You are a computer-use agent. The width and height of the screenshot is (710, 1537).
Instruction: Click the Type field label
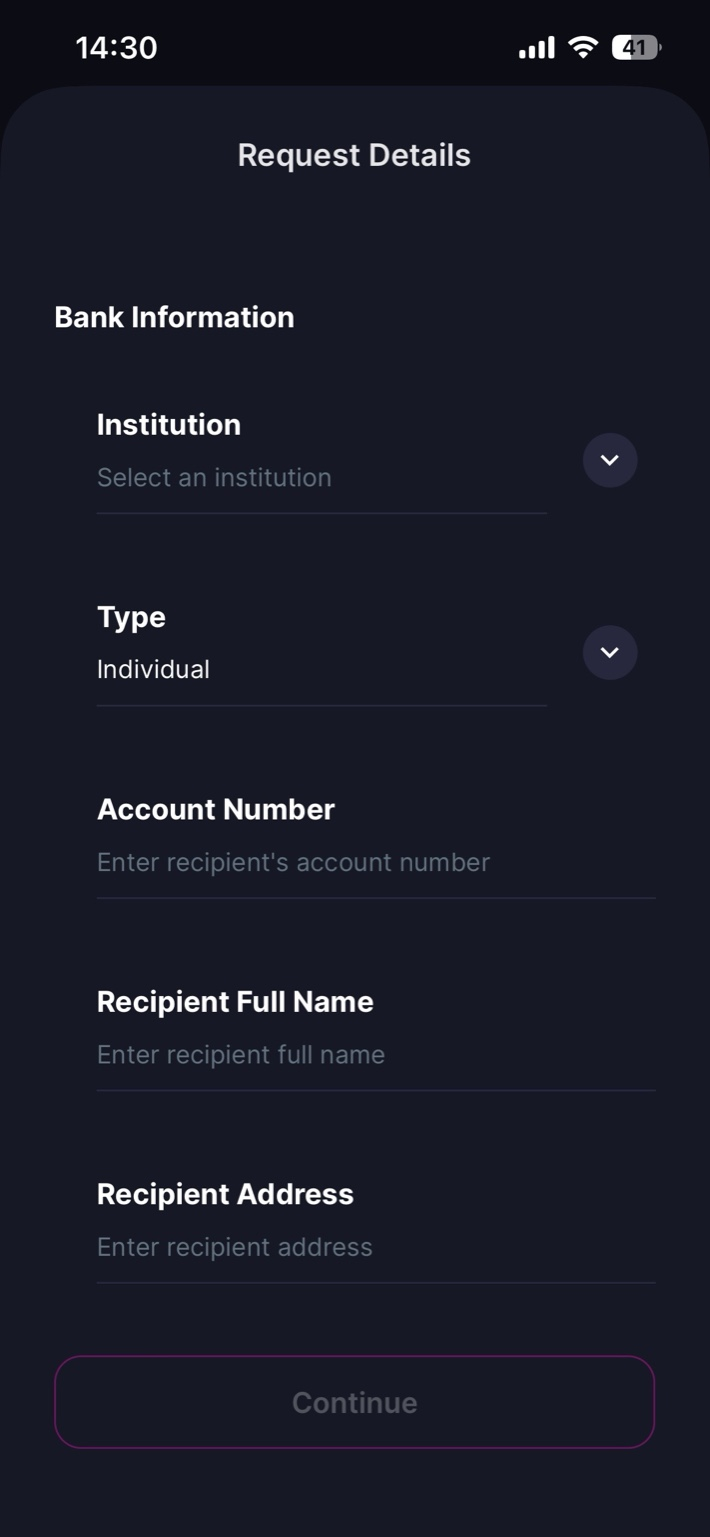[x=131, y=617]
